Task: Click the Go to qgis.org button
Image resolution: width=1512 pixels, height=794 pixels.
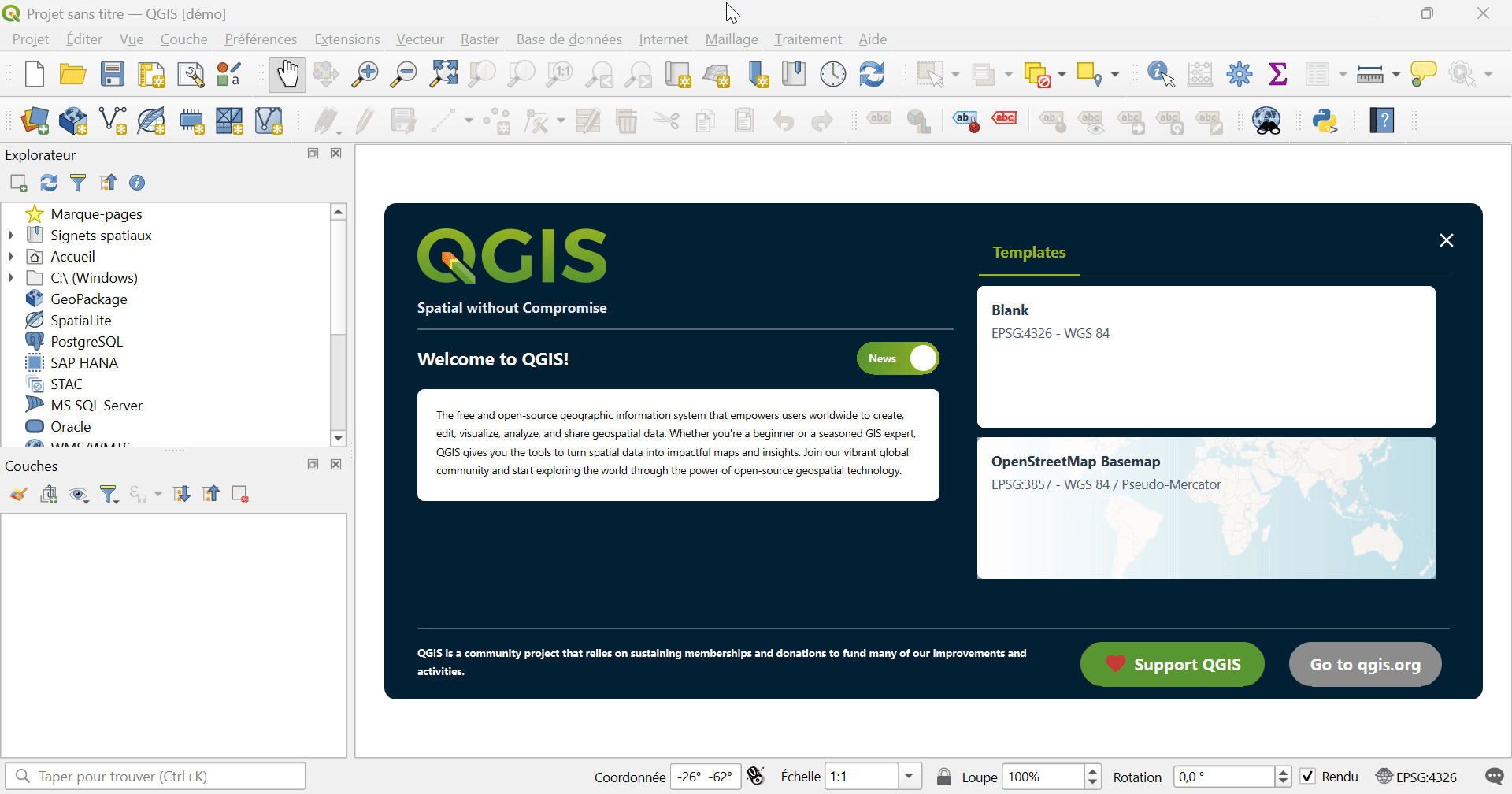Action: 1366,665
